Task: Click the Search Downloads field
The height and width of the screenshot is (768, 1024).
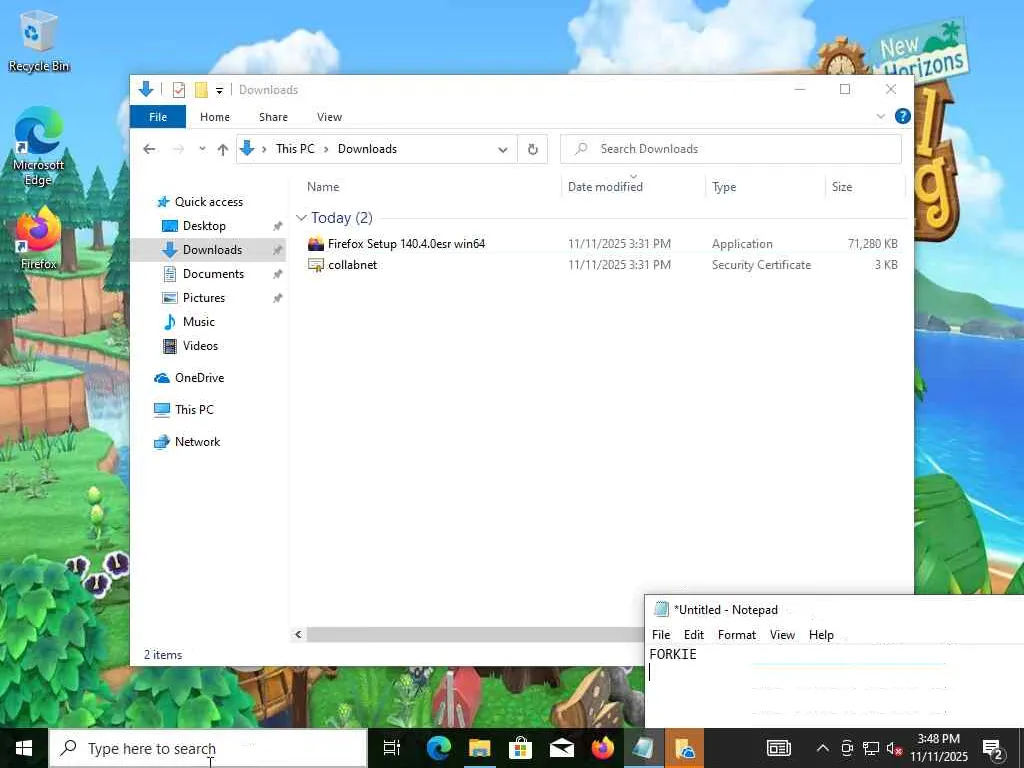Action: (x=731, y=149)
